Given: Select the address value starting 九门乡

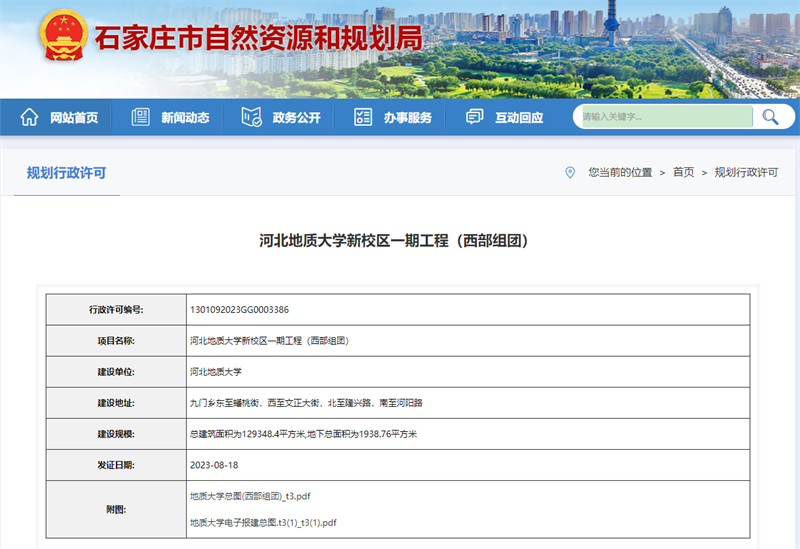Looking at the screenshot, I should click(306, 403).
